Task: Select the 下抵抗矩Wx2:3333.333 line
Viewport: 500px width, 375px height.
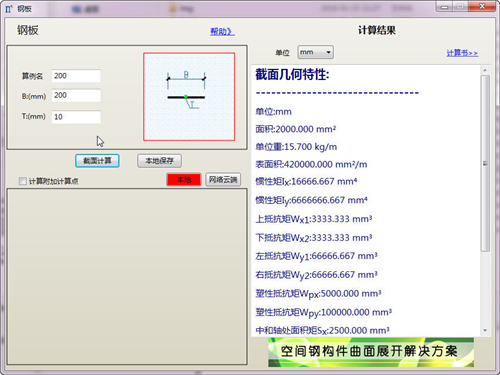Action: pyautogui.click(x=314, y=238)
